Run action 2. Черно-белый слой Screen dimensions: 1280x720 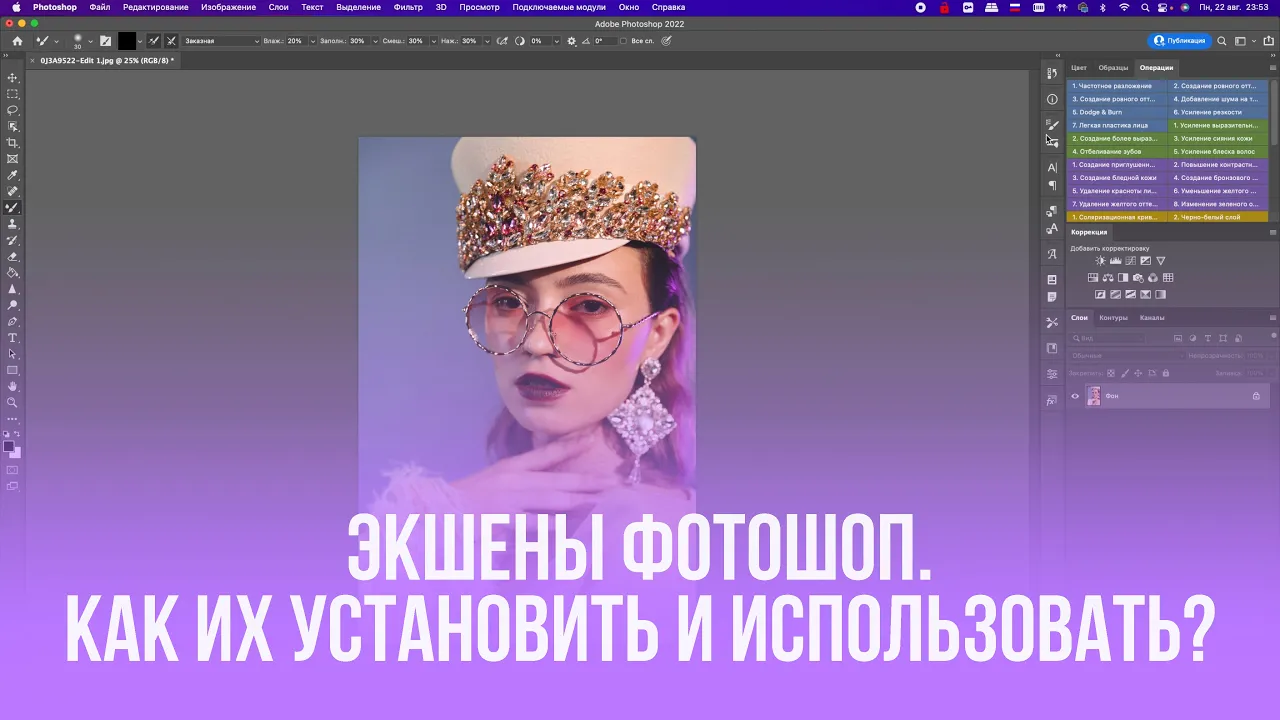pyautogui.click(x=1218, y=217)
